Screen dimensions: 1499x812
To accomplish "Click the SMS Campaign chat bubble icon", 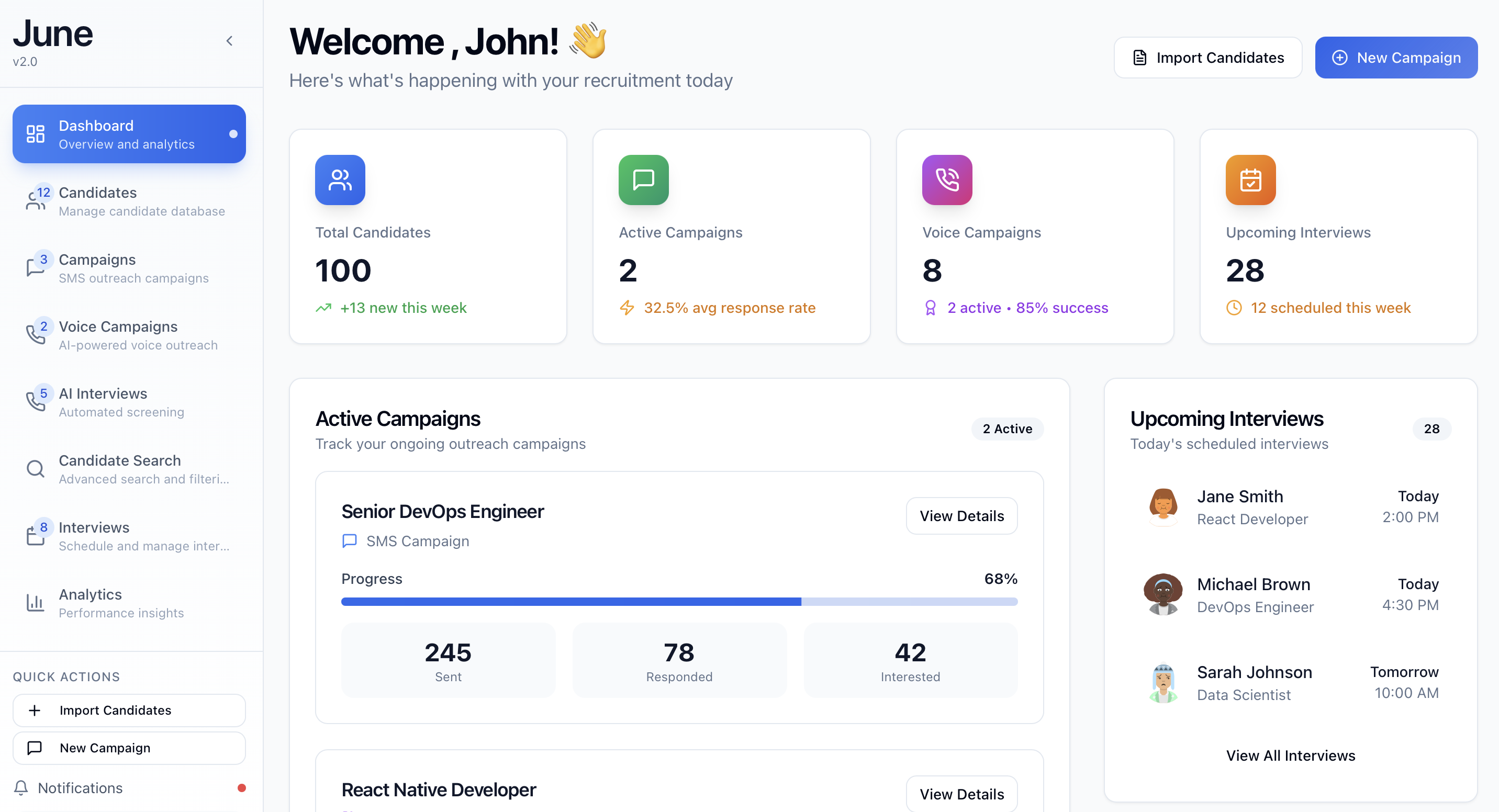I will (x=349, y=541).
